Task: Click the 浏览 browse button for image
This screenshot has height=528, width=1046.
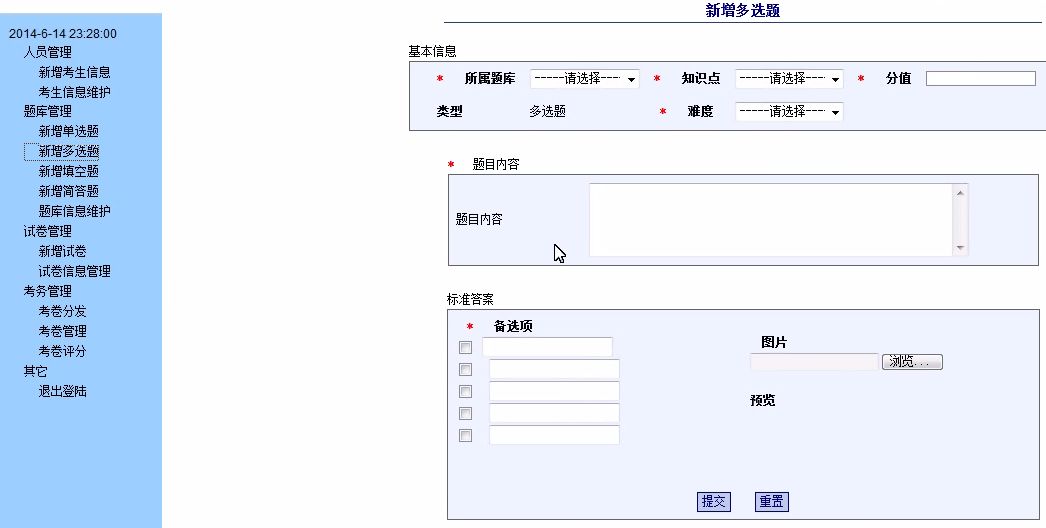Action: [x=912, y=362]
